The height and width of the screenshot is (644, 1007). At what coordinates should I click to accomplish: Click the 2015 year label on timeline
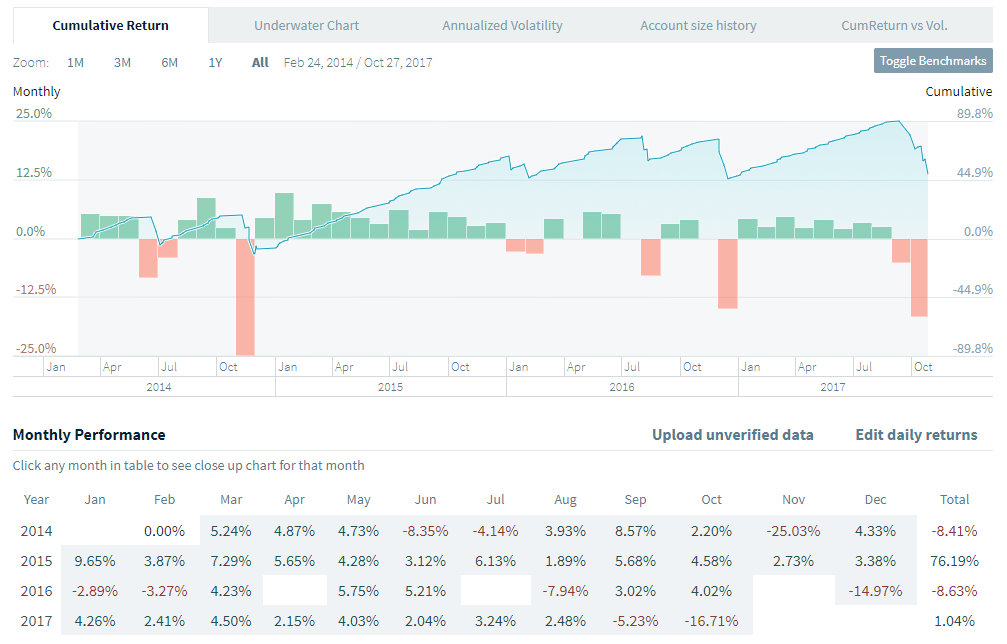tap(391, 386)
